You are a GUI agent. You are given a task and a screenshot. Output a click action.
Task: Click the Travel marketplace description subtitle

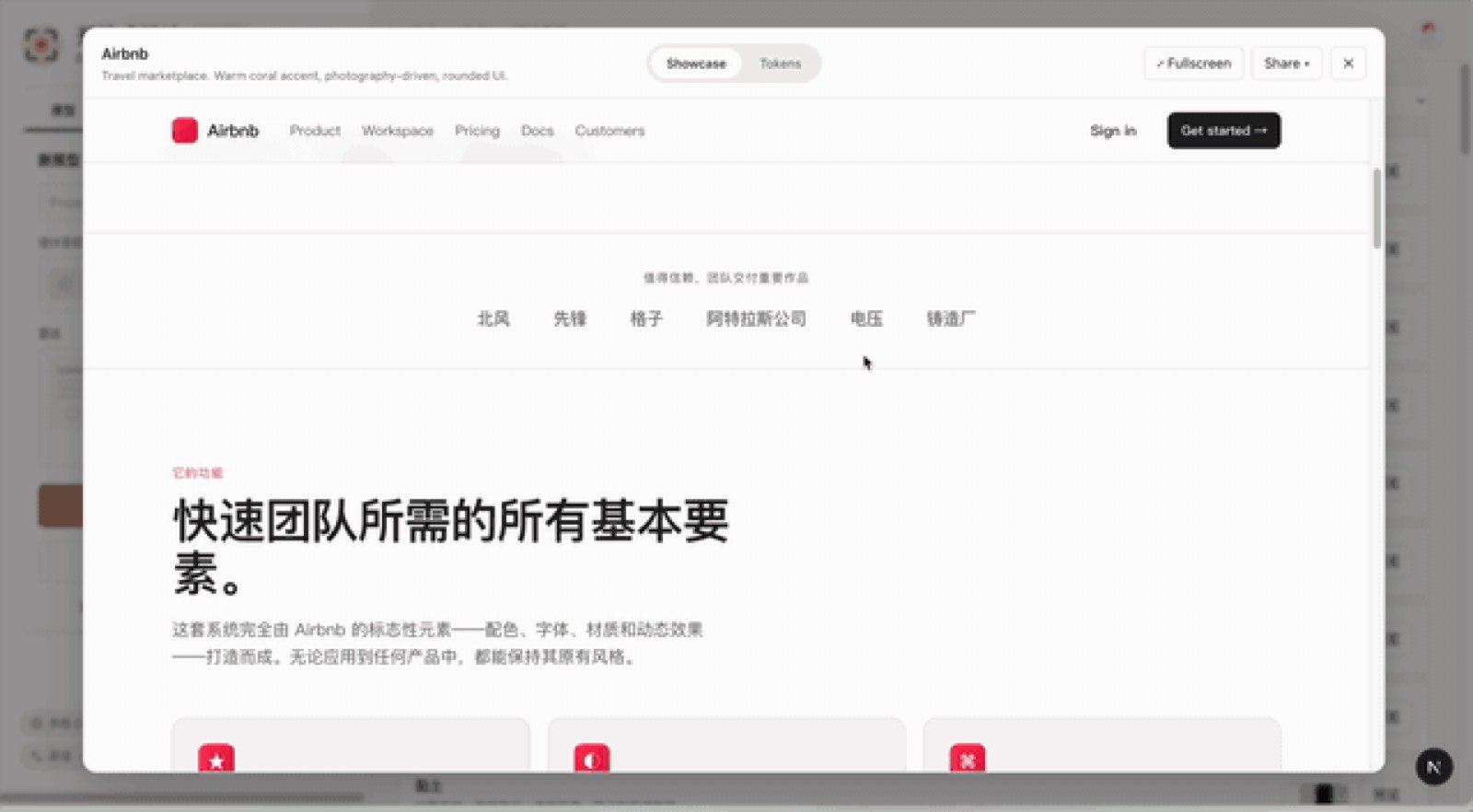(x=305, y=75)
